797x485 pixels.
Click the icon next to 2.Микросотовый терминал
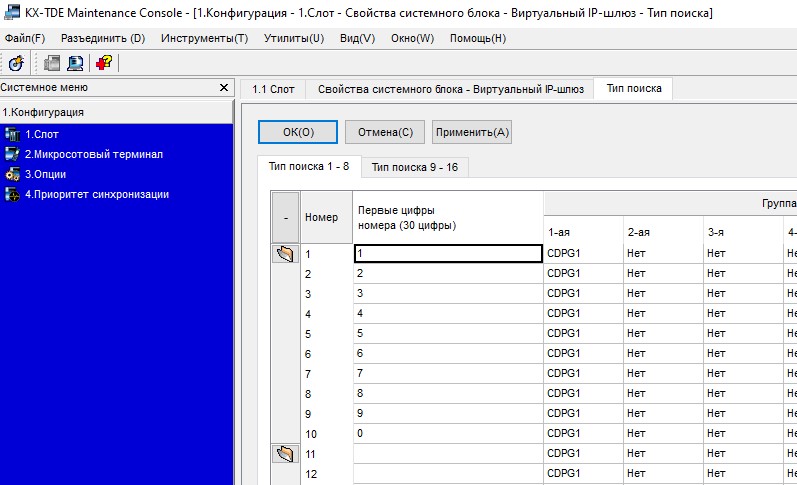(x=12, y=154)
